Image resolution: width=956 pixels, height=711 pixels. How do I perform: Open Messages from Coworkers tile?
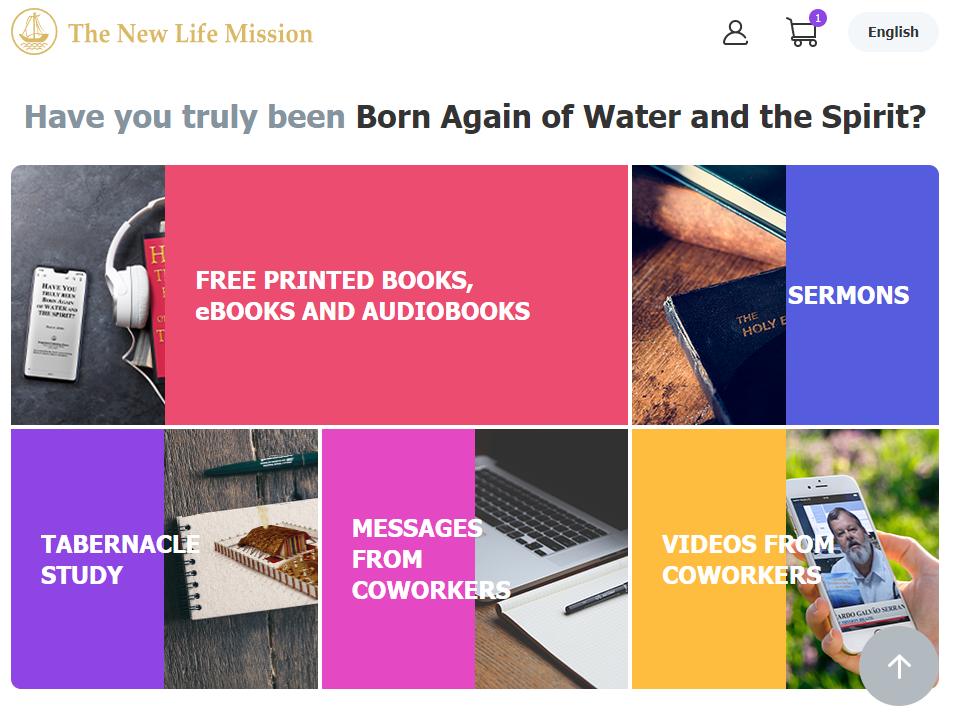[417, 559]
